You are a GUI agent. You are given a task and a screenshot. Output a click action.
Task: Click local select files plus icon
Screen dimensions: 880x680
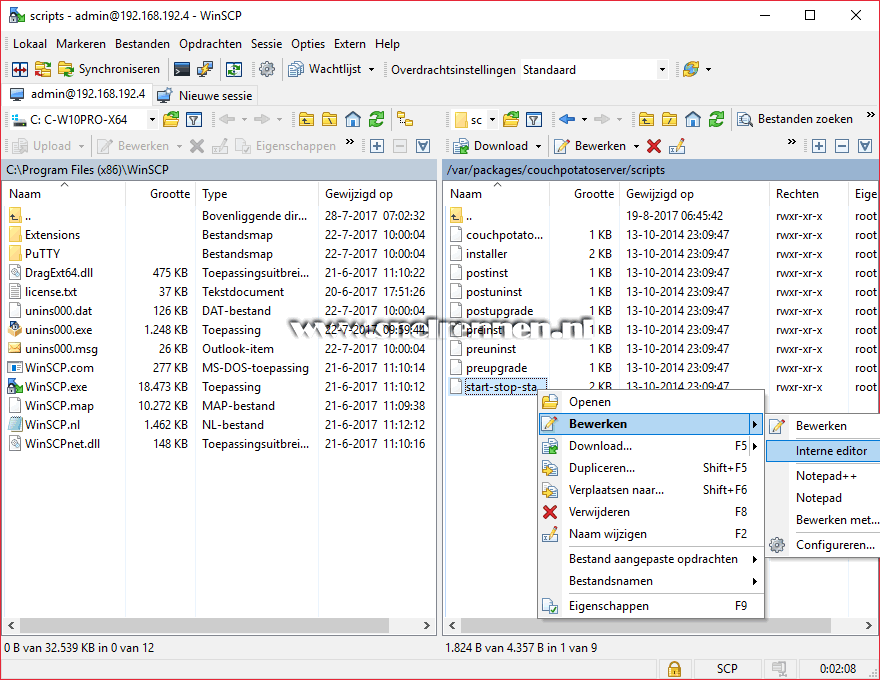point(377,146)
